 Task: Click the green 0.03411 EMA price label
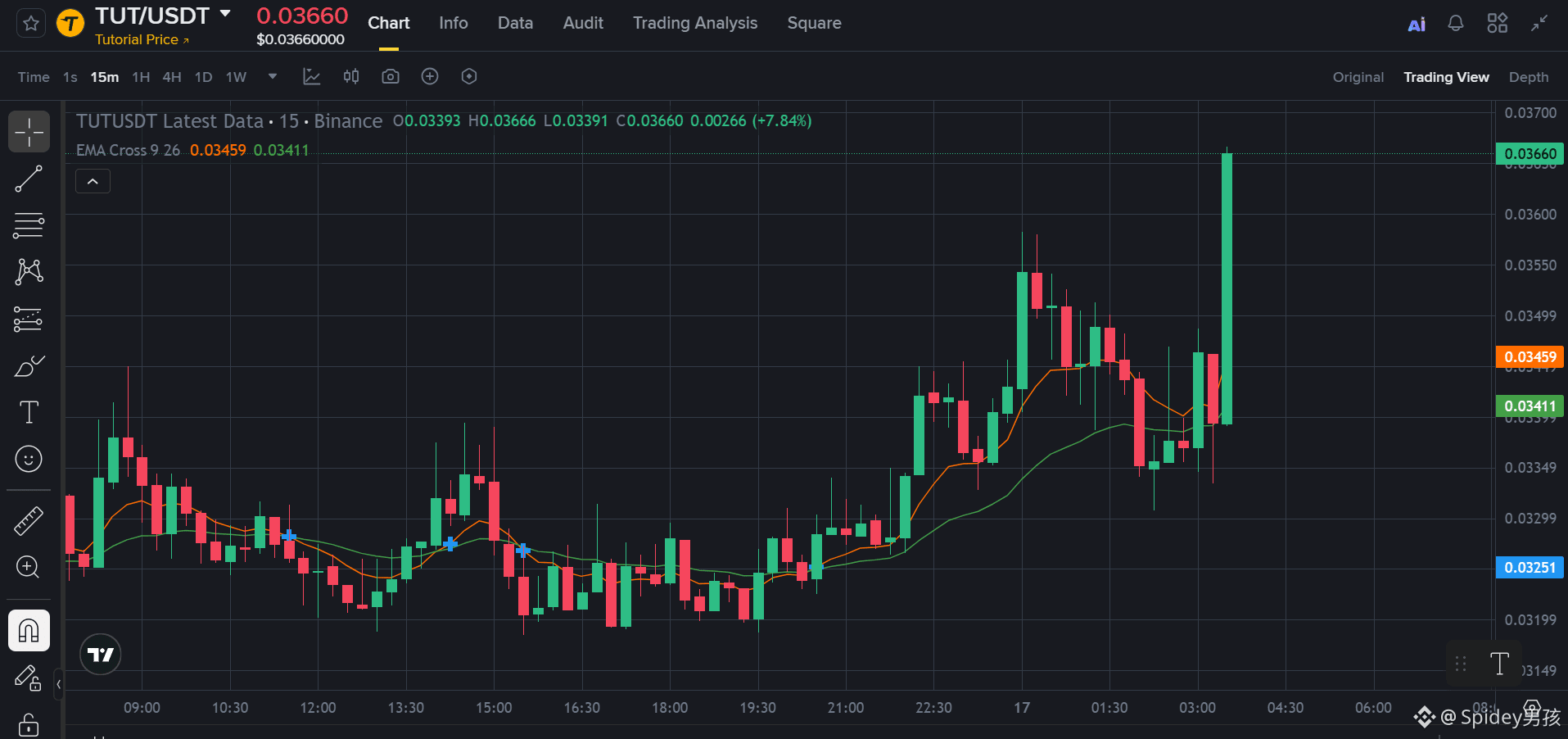point(1530,406)
